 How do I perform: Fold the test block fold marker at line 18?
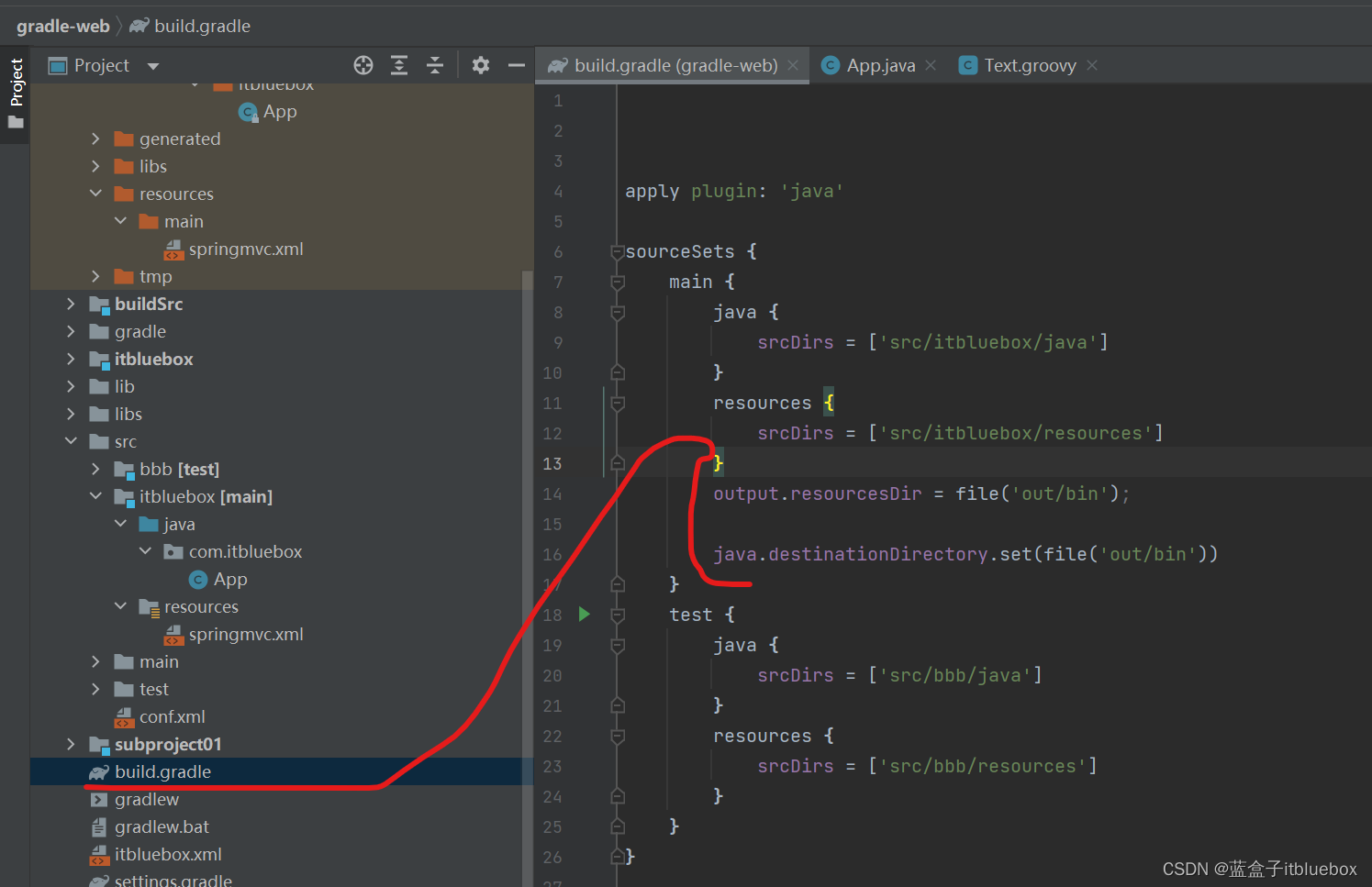click(x=618, y=615)
